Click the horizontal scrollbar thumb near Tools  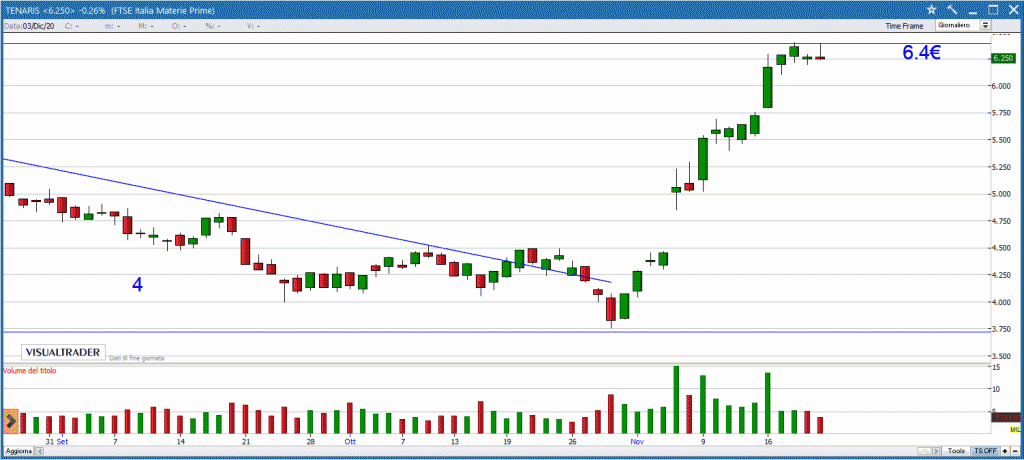[924, 451]
